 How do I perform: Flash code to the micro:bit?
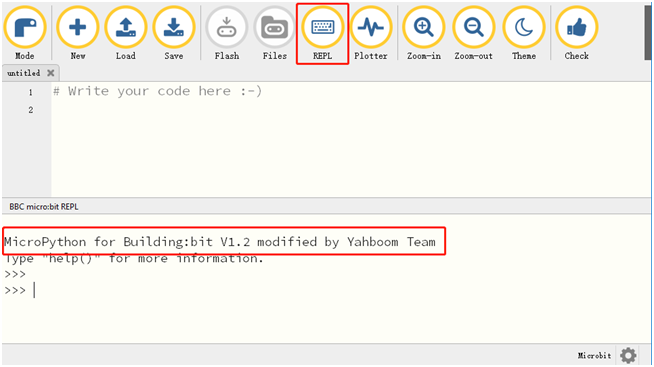click(226, 33)
